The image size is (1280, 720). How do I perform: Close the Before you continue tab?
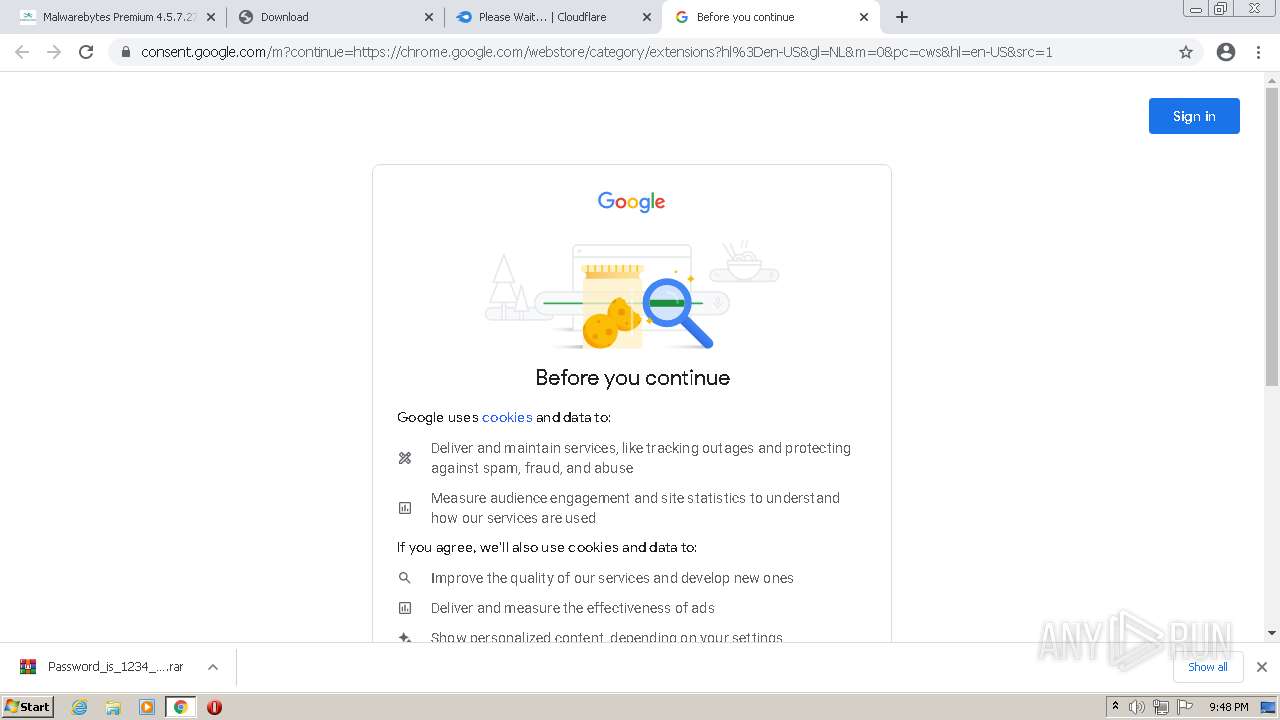(x=864, y=17)
